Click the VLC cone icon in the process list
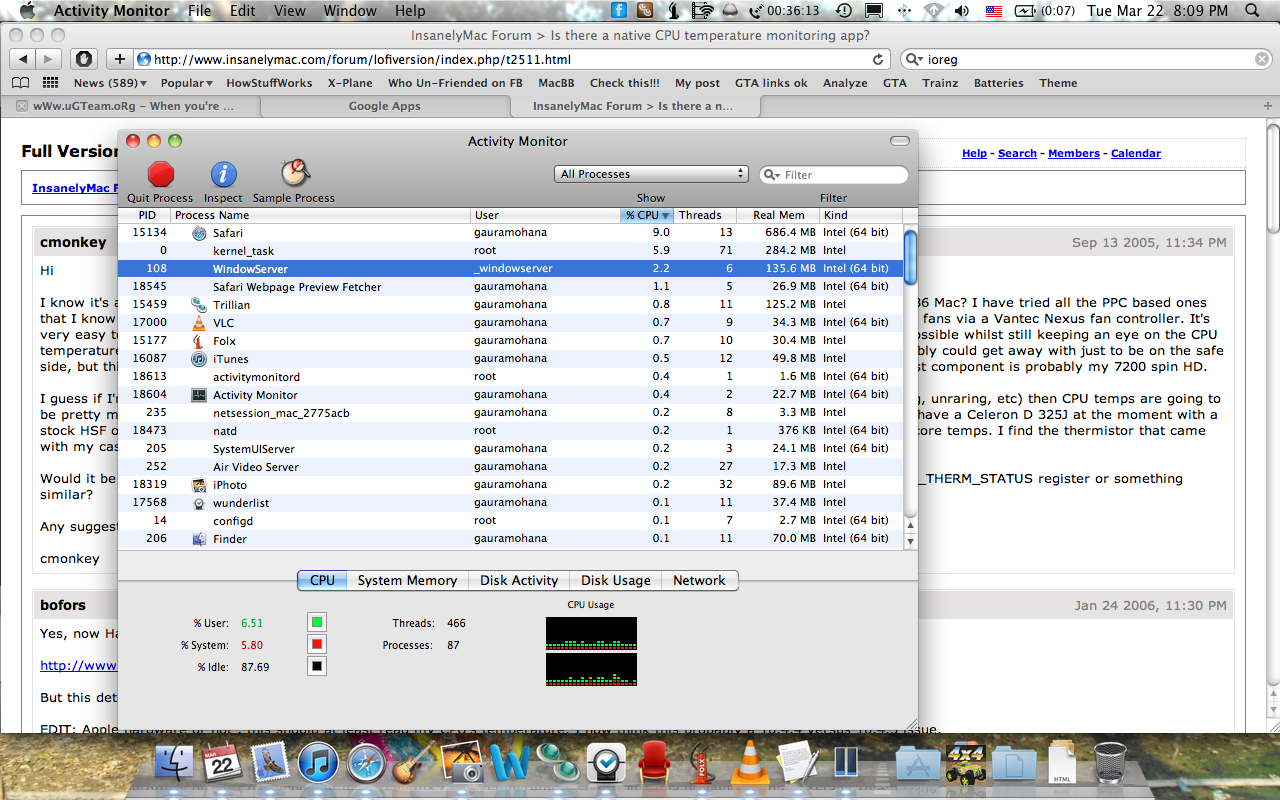 pos(199,323)
